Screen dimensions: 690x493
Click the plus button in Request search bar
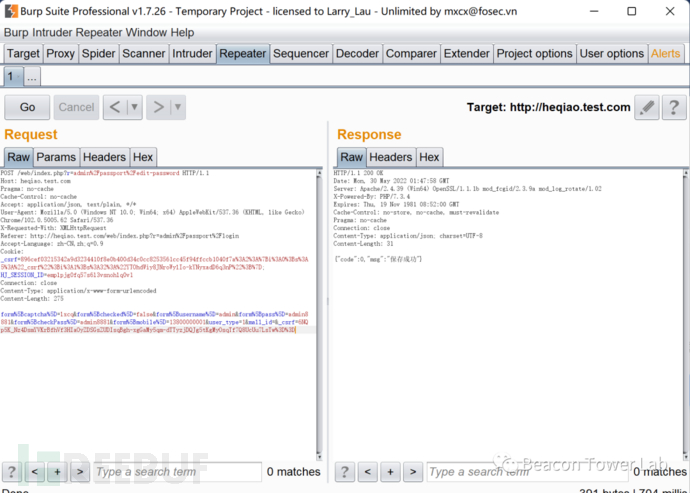[x=57, y=472]
